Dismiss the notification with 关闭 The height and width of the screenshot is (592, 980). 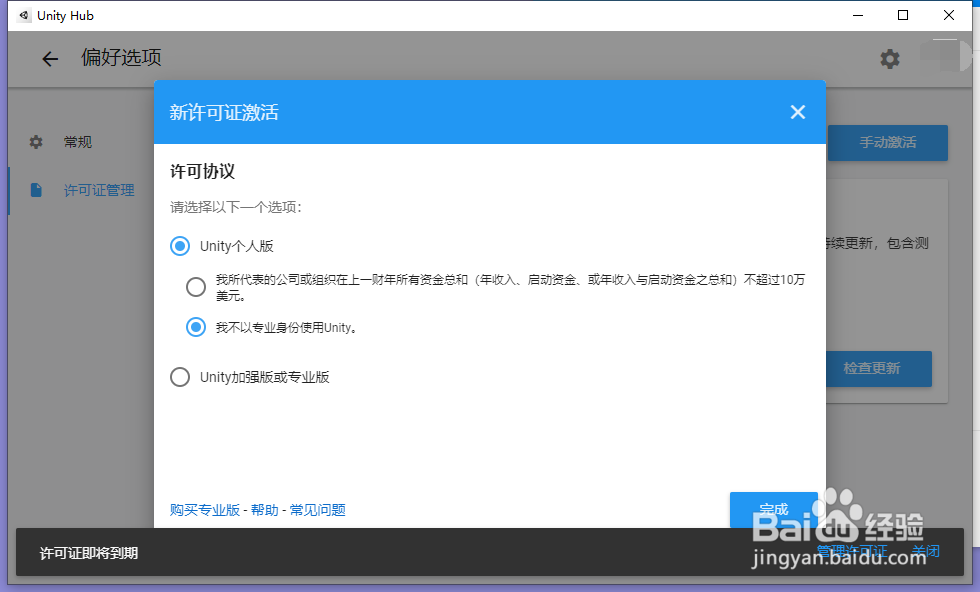(x=926, y=551)
